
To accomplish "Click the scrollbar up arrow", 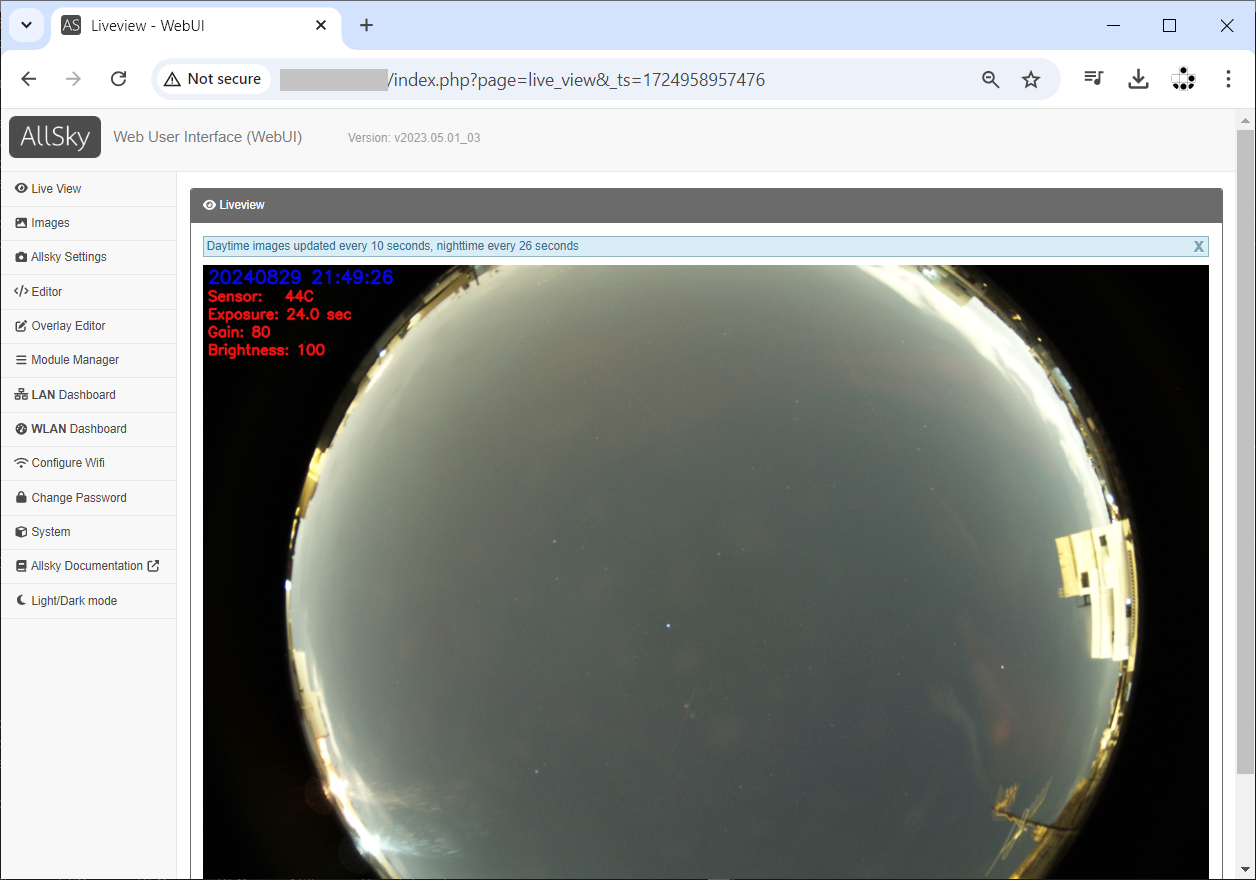I will 1245,120.
